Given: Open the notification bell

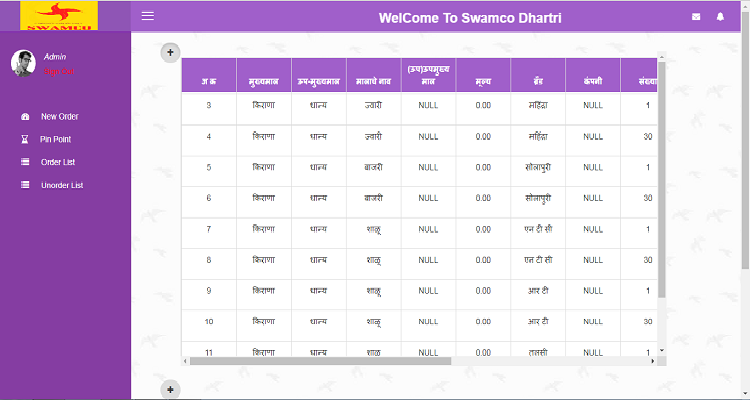Looking at the screenshot, I should click(x=720, y=17).
